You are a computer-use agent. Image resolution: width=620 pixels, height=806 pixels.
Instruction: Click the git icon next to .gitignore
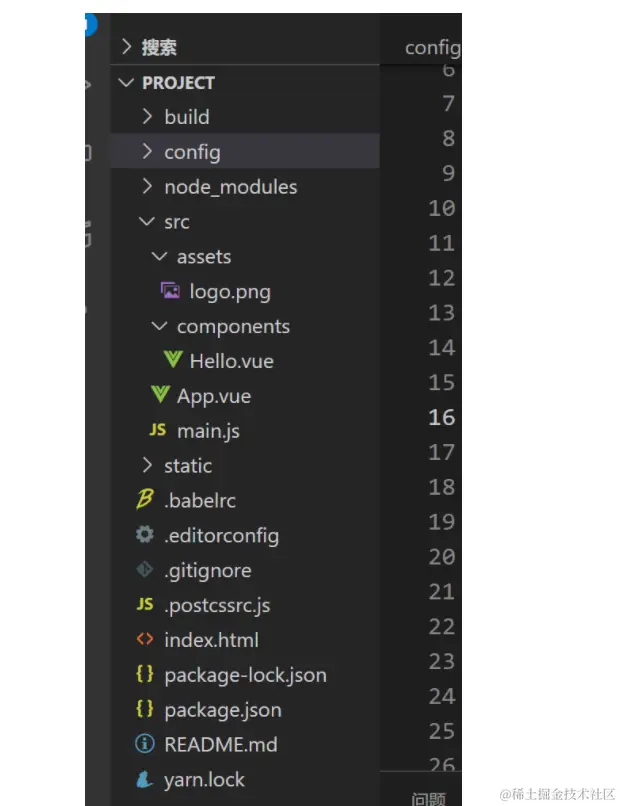pyautogui.click(x=145, y=570)
